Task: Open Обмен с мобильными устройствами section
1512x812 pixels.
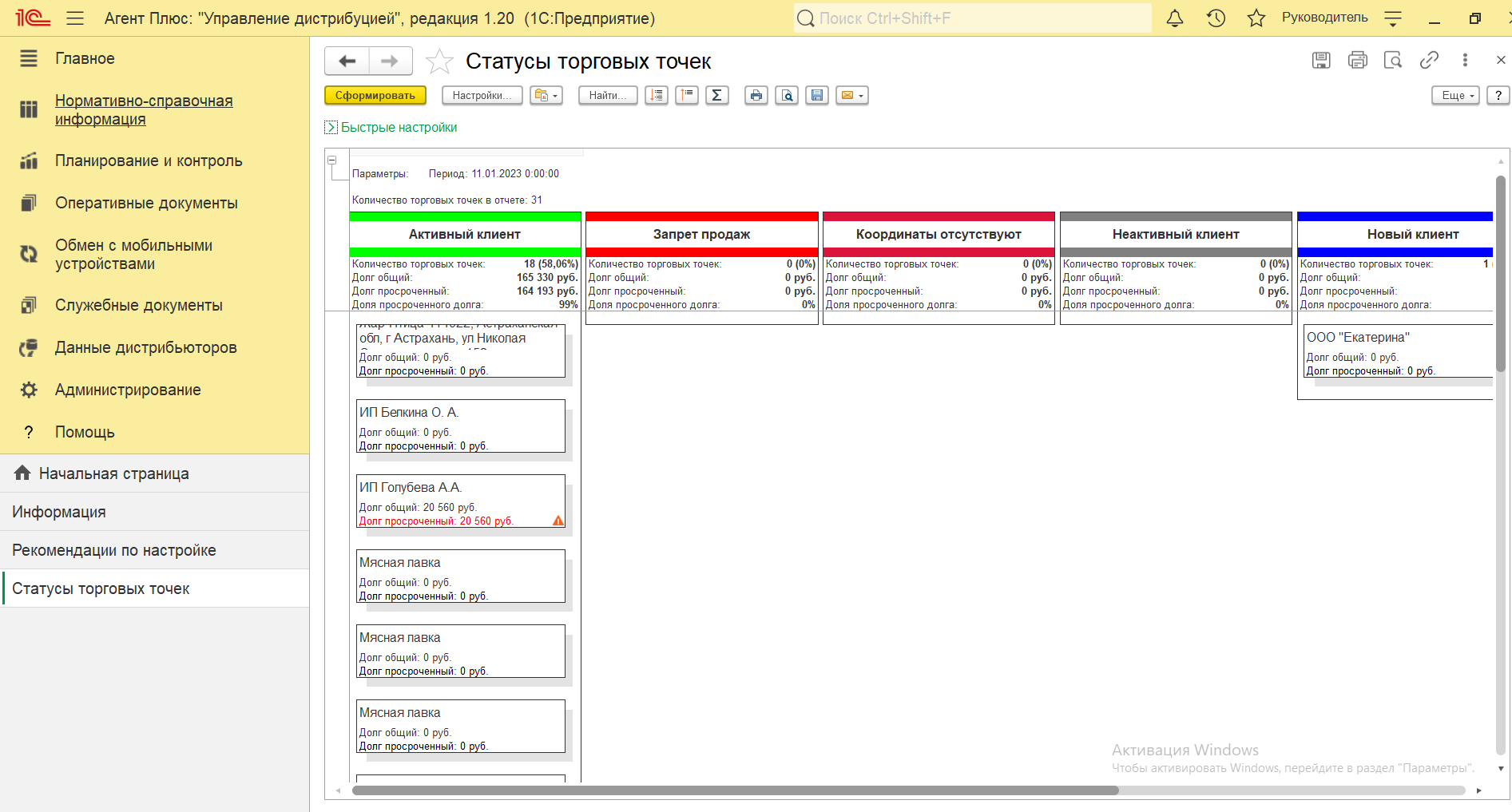Action: tap(155, 255)
